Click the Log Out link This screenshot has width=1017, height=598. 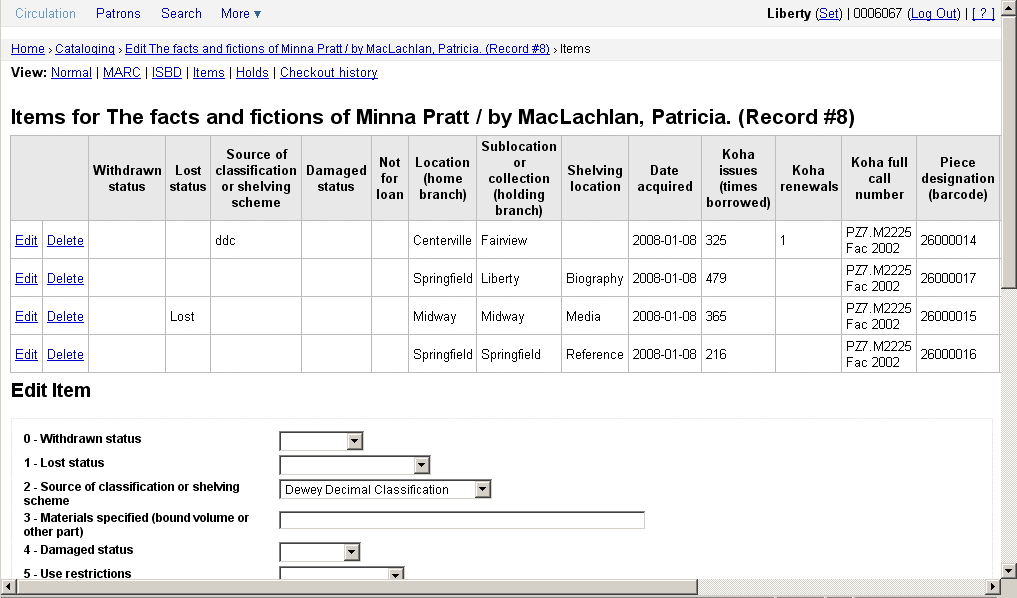coord(934,13)
